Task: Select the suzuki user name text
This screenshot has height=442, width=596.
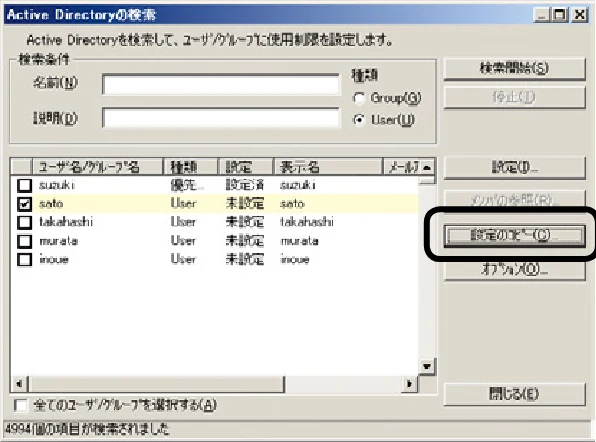Action: click(57, 185)
